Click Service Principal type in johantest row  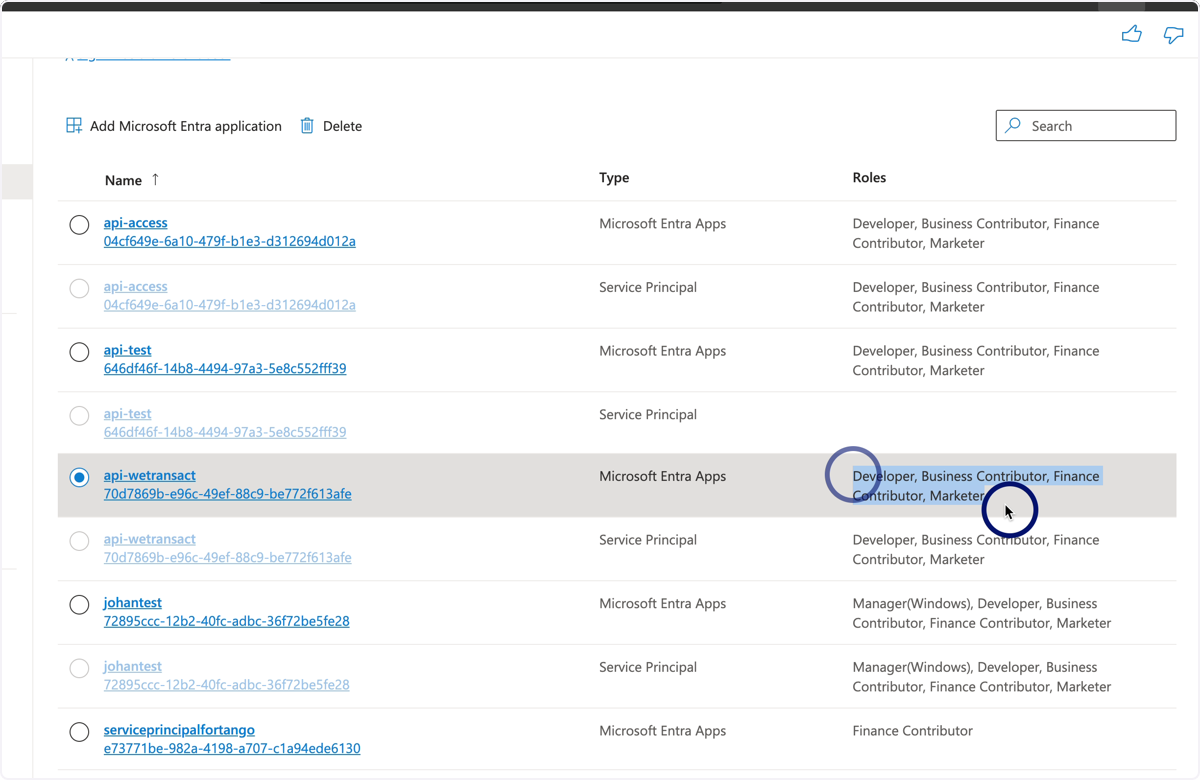coord(648,667)
